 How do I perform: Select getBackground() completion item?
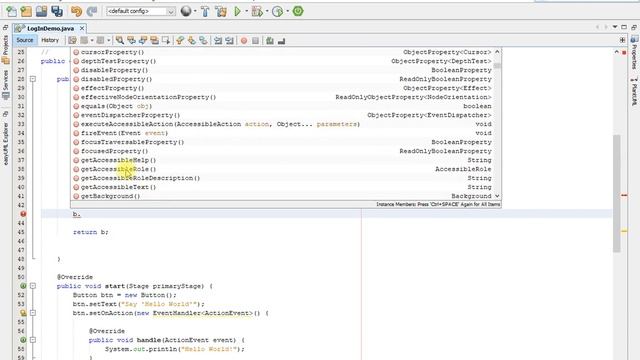tap(282, 196)
